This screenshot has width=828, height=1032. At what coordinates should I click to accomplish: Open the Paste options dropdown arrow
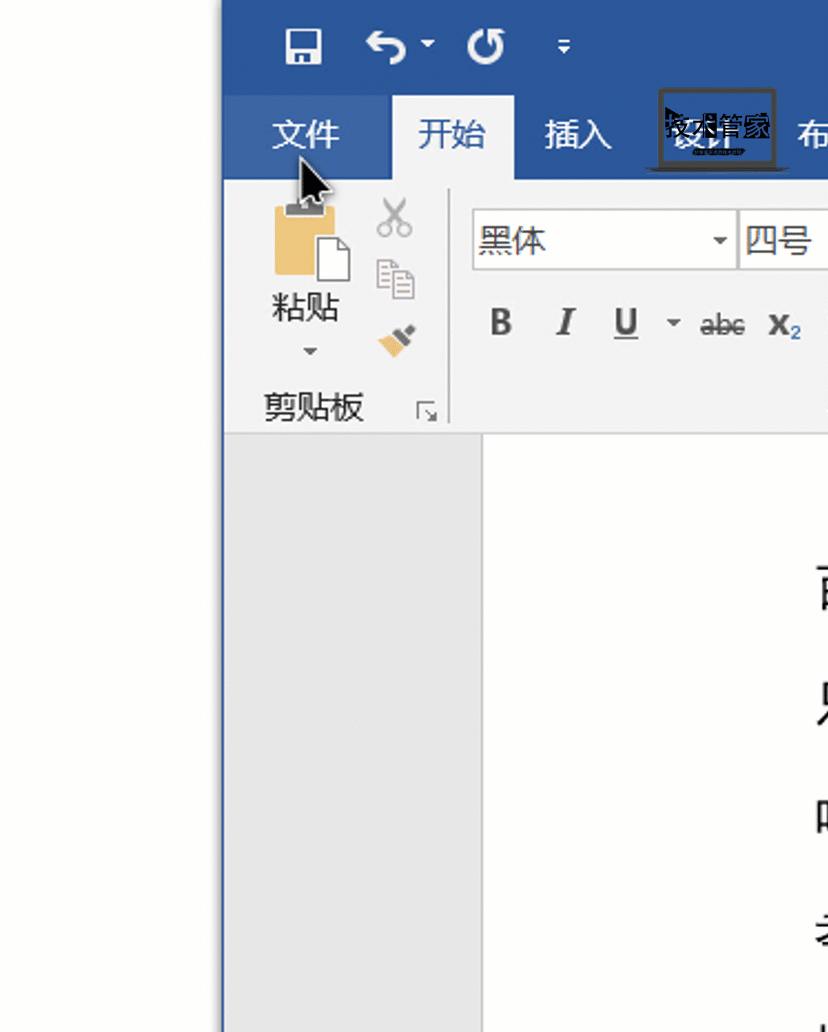(308, 352)
